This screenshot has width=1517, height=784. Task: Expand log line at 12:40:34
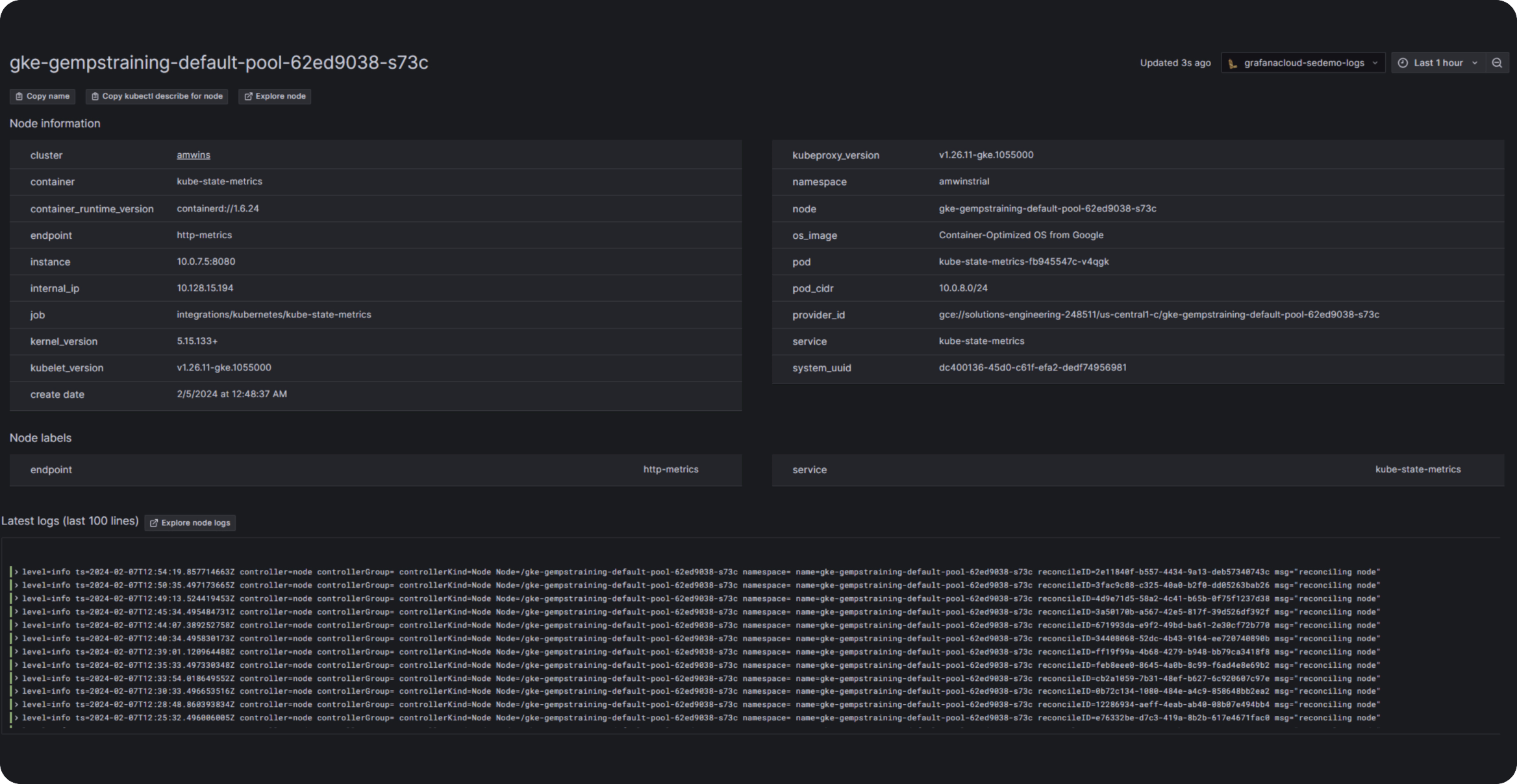tap(16, 639)
